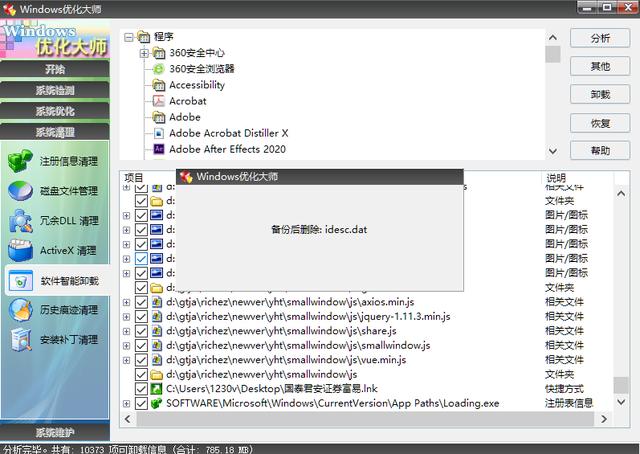Open 注册信息清理 registry cleanup tool
The image size is (640, 454).
pos(54,161)
